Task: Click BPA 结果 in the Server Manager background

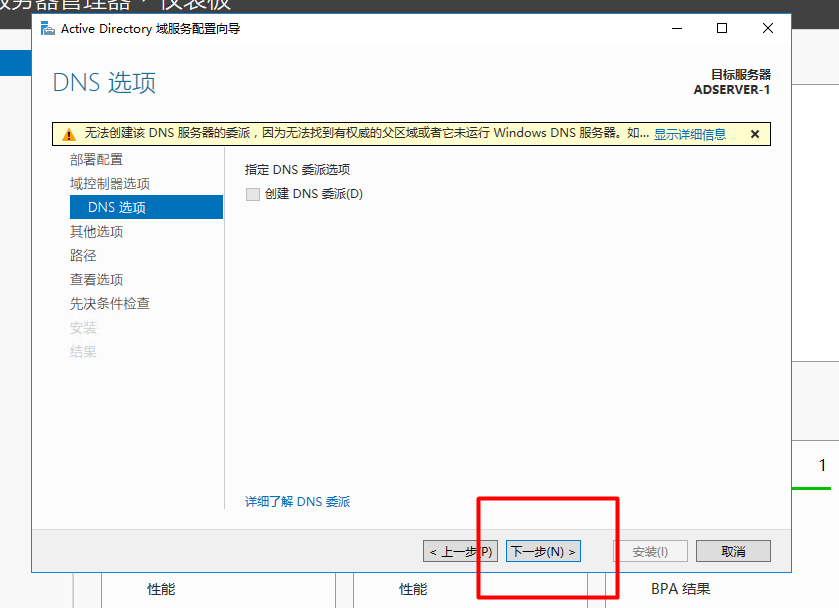Action: pos(680,589)
